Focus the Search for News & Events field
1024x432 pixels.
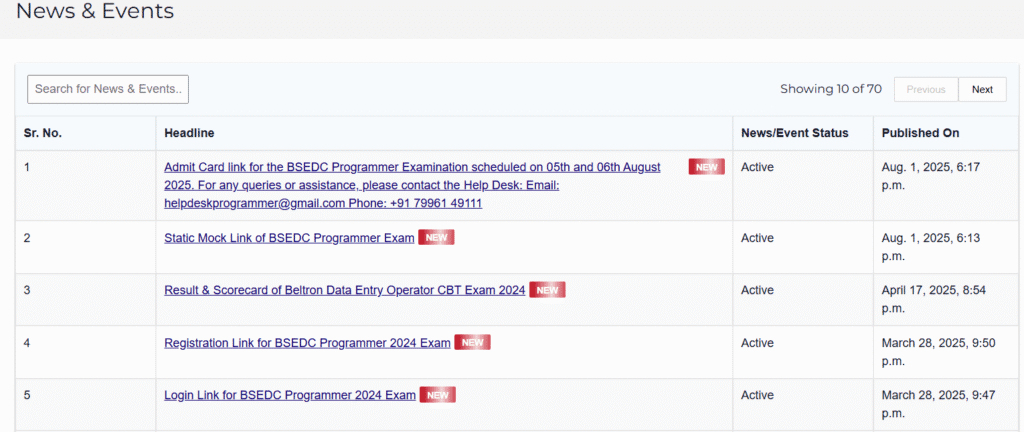(108, 89)
